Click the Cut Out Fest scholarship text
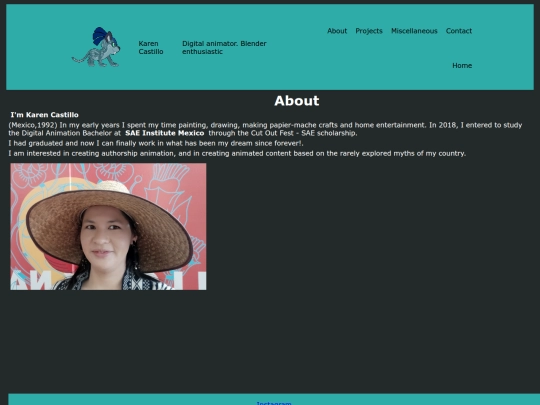 coord(283,133)
